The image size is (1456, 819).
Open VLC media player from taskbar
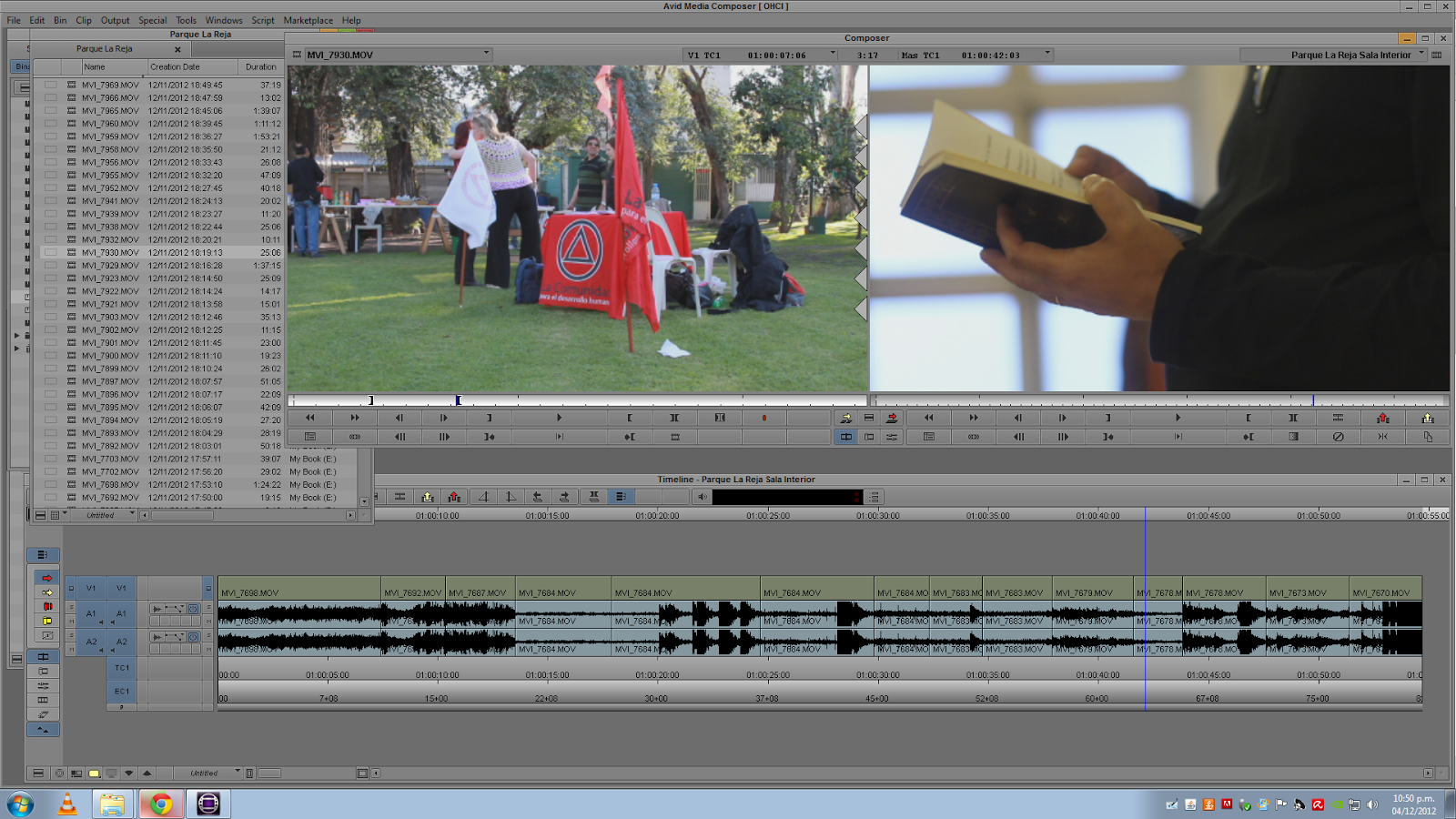67,804
